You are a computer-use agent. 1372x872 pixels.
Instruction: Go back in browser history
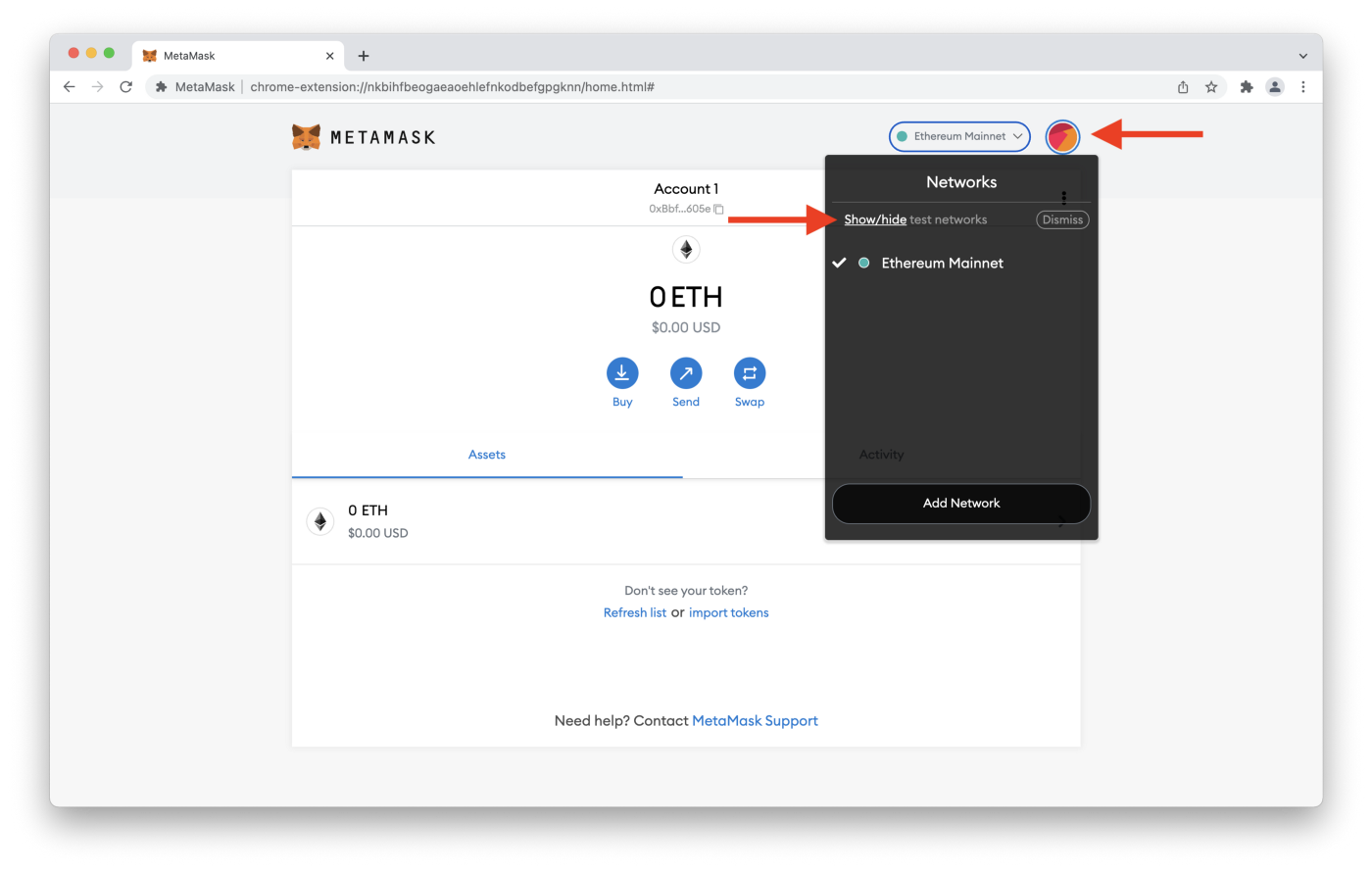point(69,86)
